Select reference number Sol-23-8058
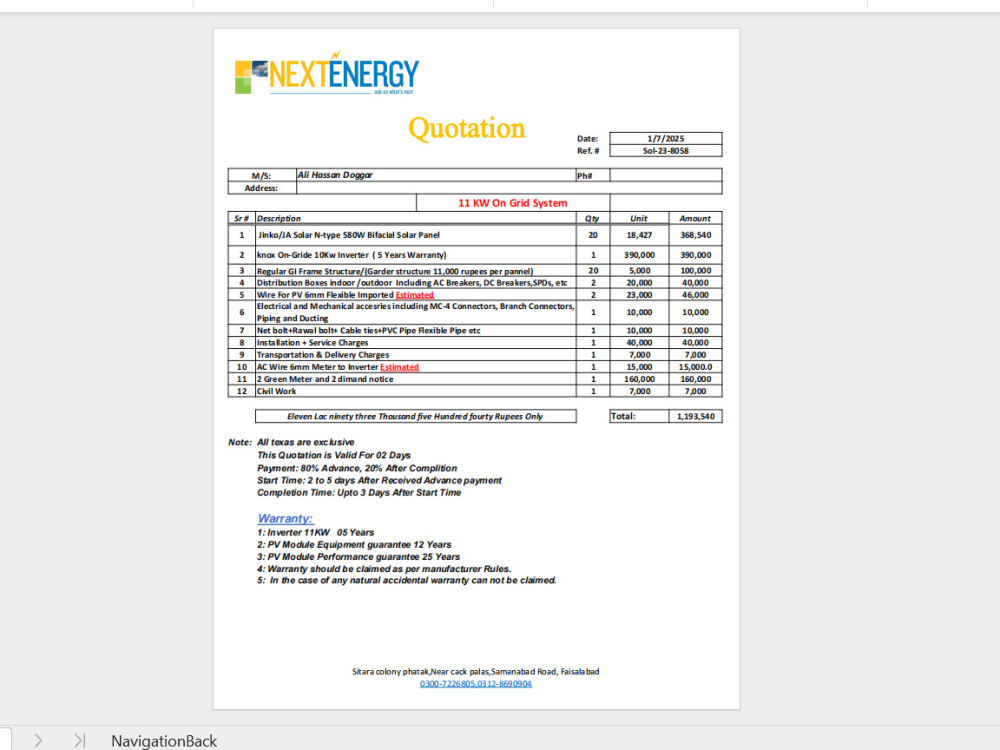The height and width of the screenshot is (750, 1000). [x=665, y=151]
